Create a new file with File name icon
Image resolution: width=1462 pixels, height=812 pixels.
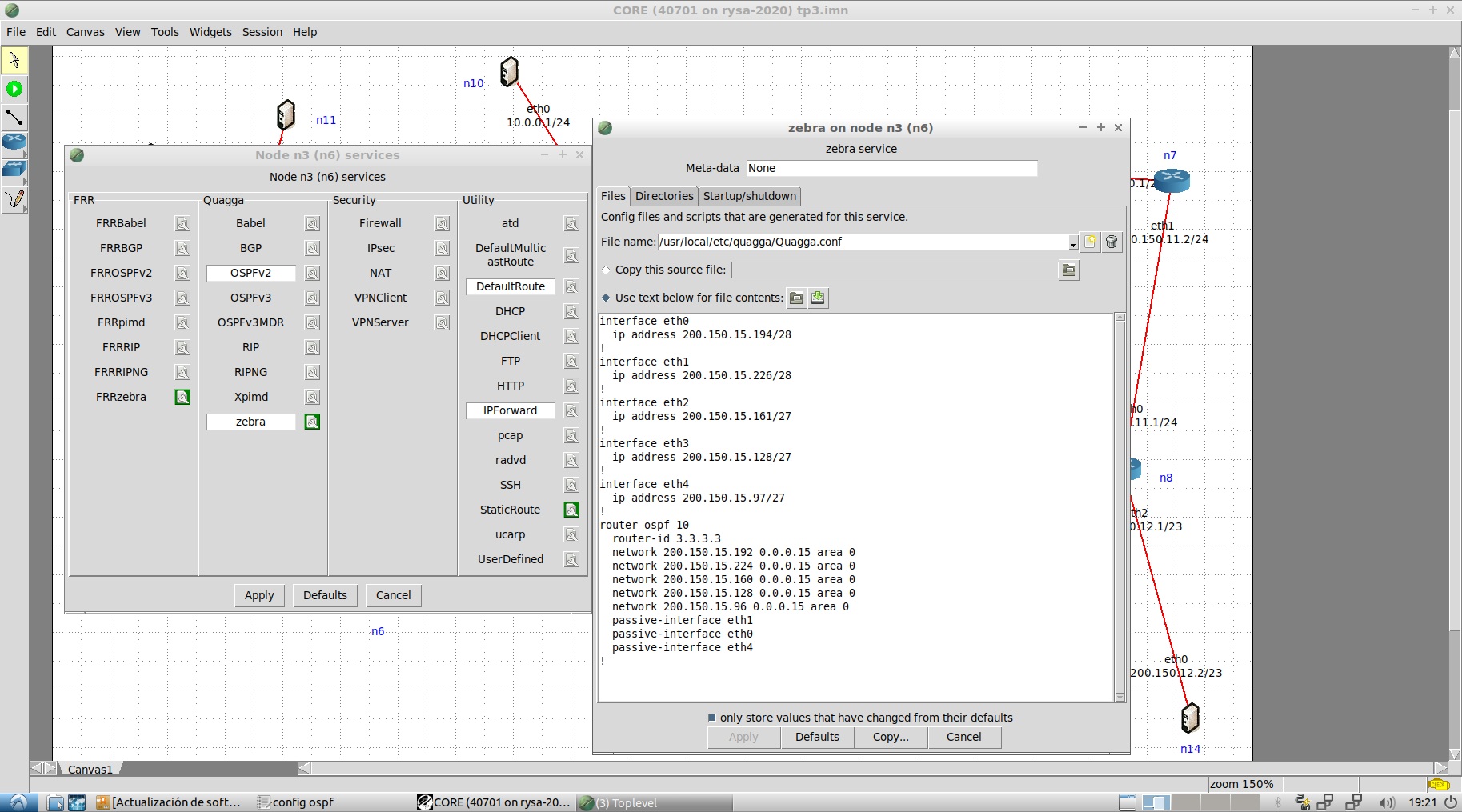(1090, 242)
